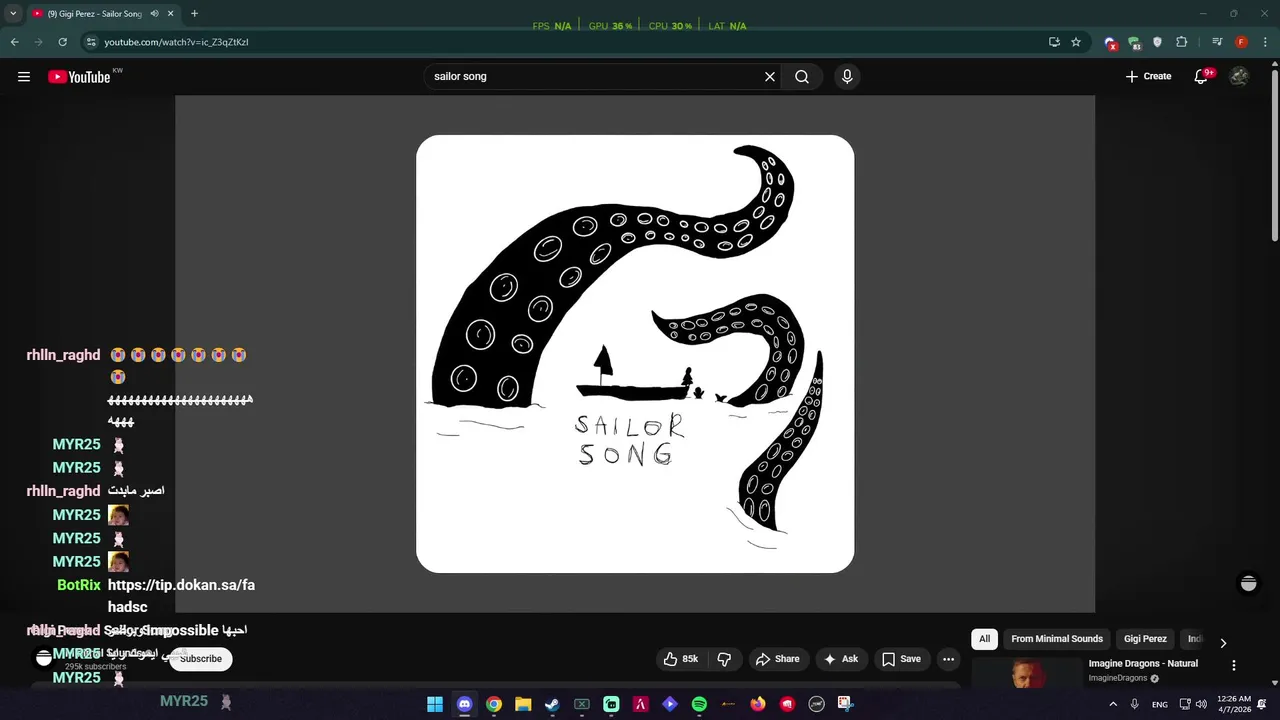Viewport: 1280px width, 720px height.
Task: Open Steam from the taskbar
Action: [552, 704]
